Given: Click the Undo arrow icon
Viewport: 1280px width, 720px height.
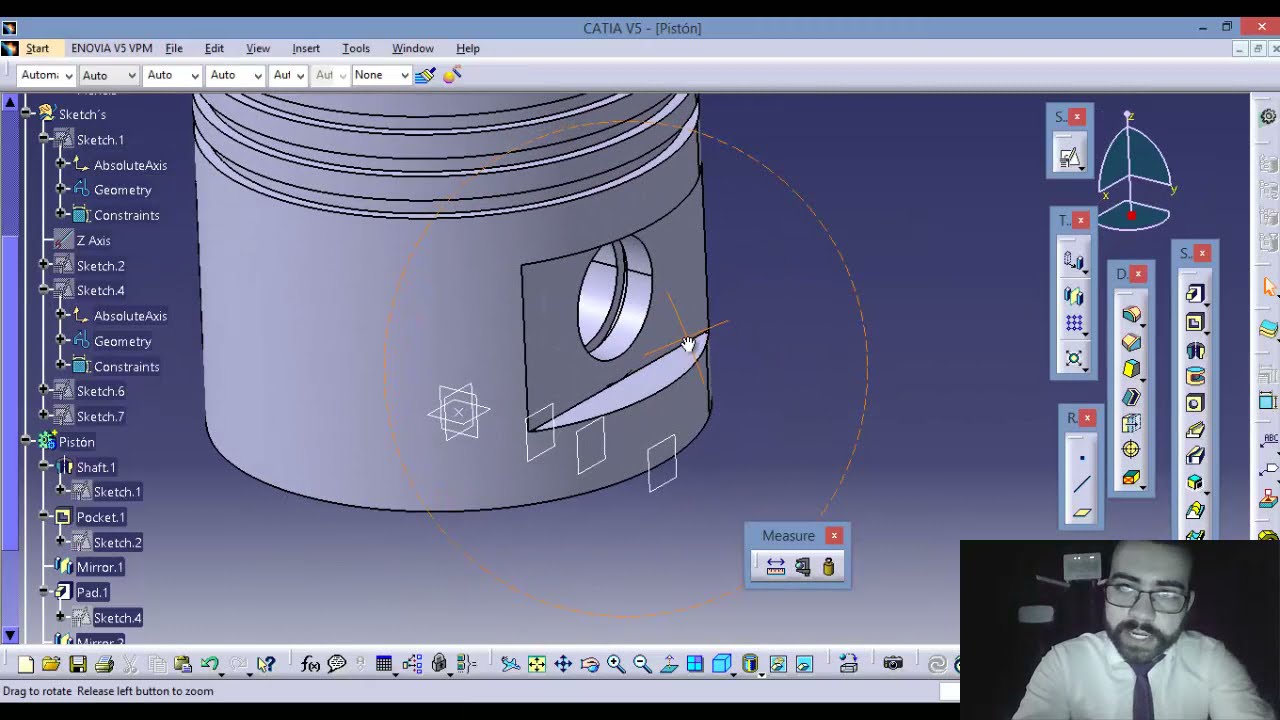Looking at the screenshot, I should 209,664.
